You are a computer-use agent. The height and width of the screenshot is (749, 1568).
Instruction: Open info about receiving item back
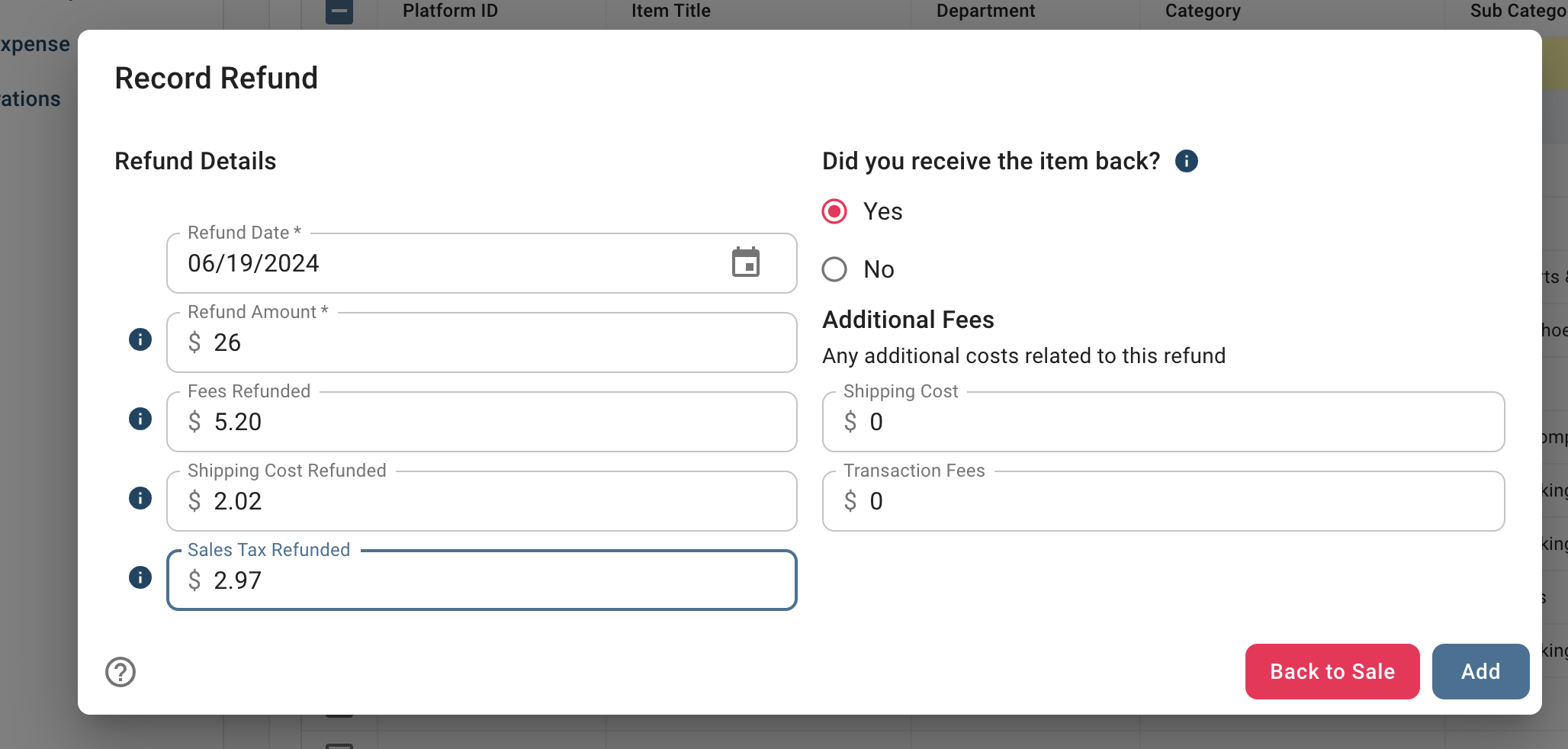pyautogui.click(x=1187, y=161)
